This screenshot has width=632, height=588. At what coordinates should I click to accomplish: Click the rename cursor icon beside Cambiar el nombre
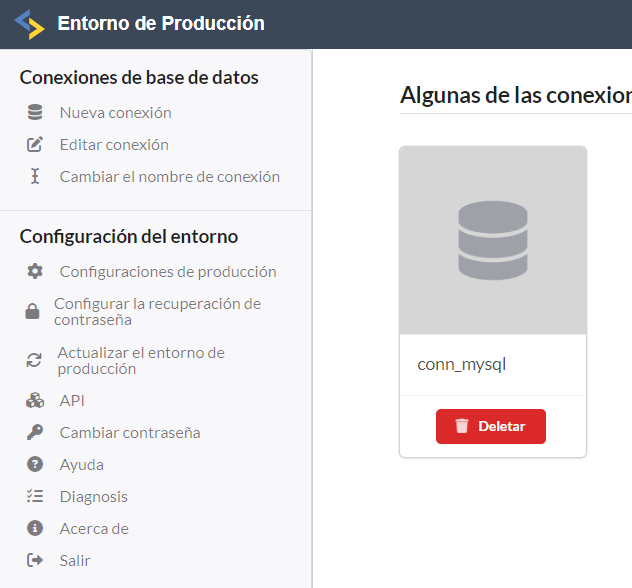point(35,177)
